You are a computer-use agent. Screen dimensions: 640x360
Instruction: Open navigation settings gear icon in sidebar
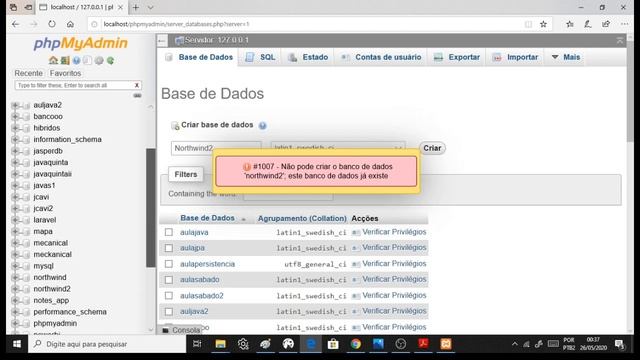tap(99, 60)
